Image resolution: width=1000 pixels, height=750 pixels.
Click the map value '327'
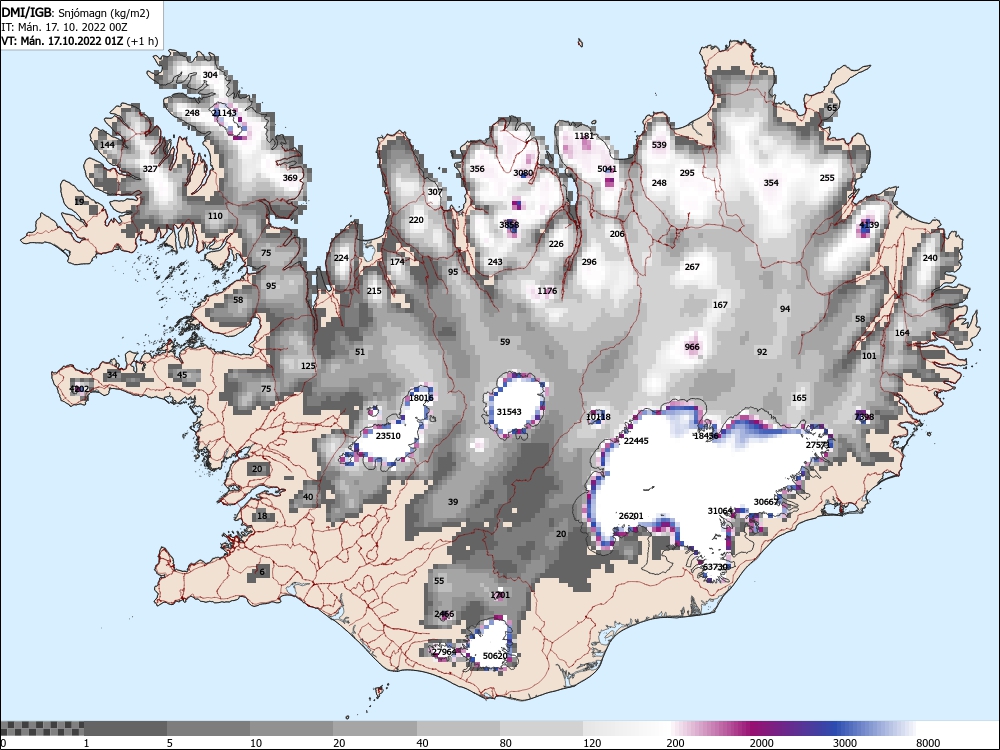[150, 169]
